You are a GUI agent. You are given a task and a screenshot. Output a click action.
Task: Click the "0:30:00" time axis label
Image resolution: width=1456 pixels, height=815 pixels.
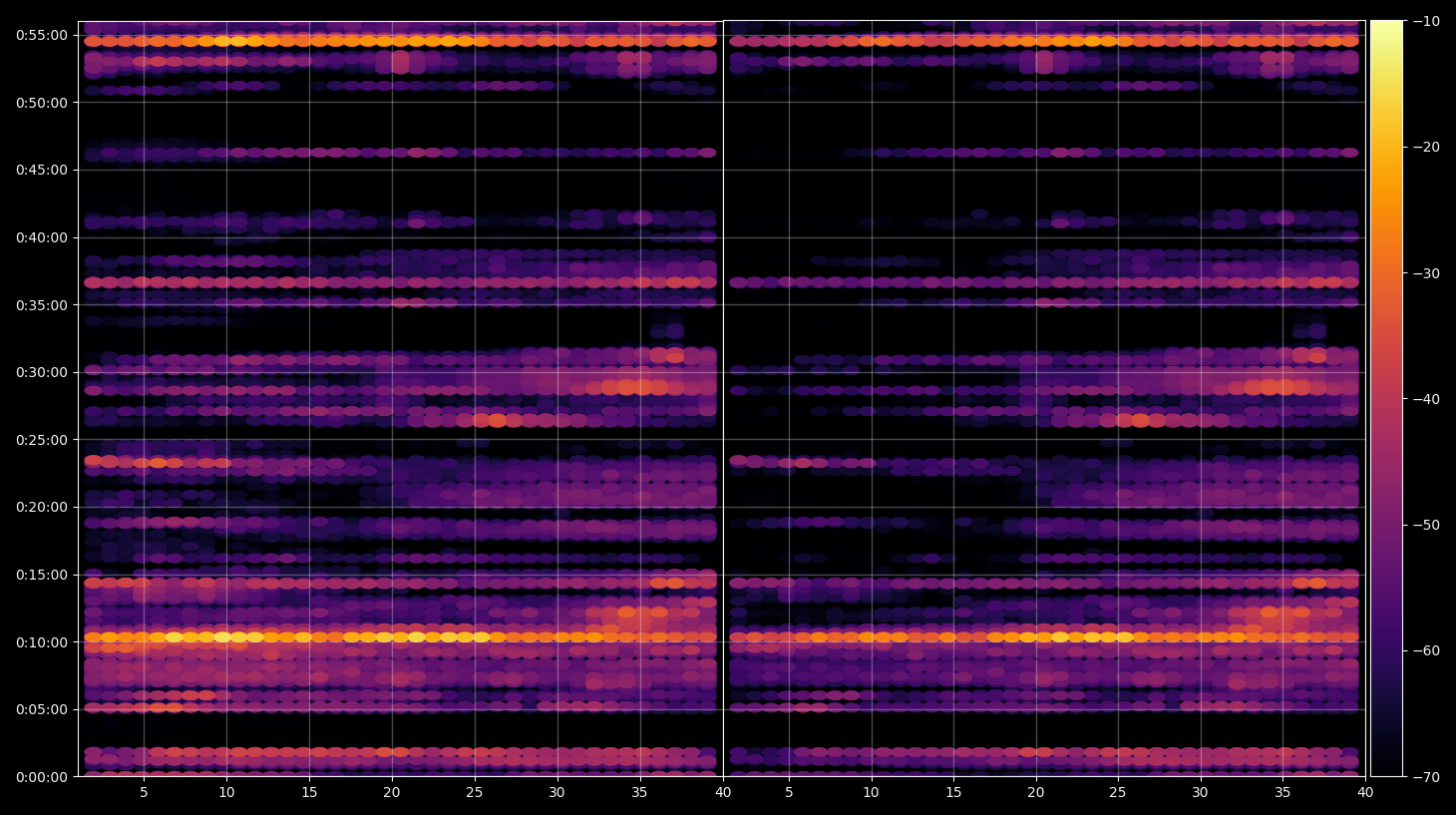point(42,372)
